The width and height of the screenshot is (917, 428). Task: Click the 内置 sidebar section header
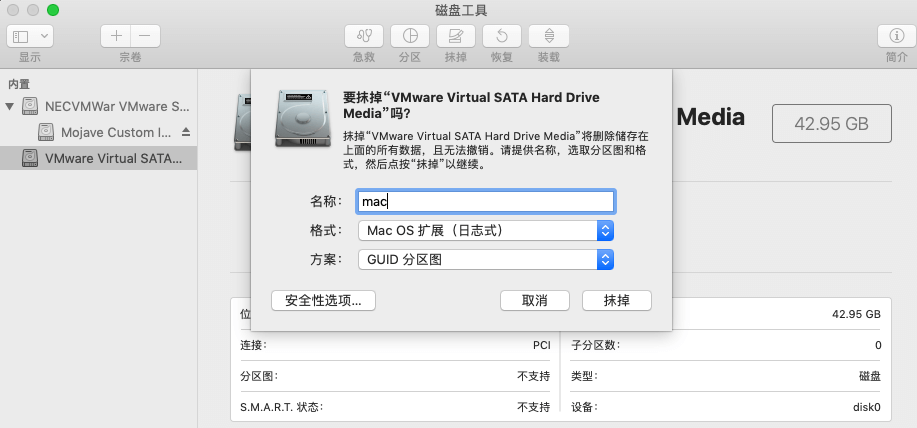point(19,85)
